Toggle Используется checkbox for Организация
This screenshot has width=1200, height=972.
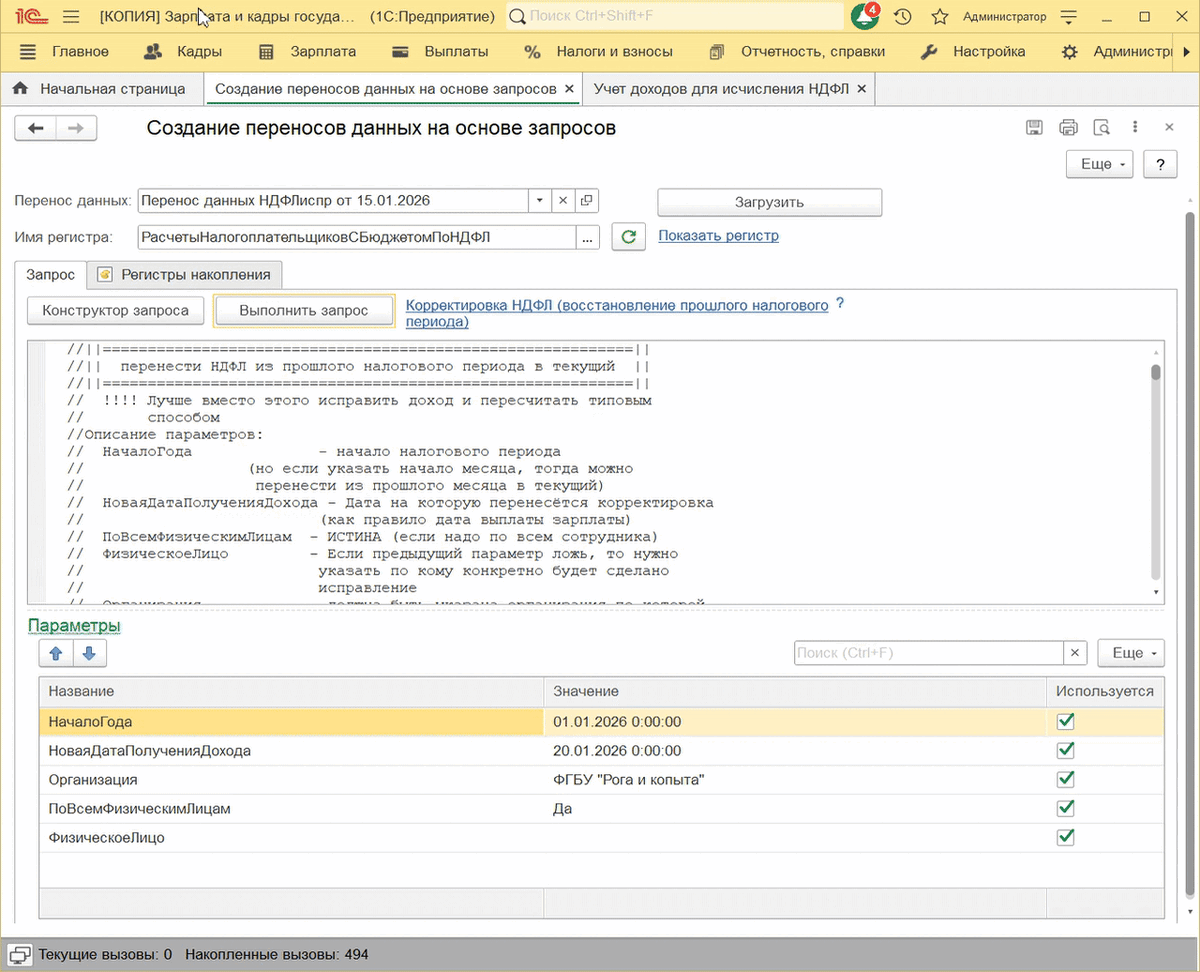point(1066,779)
